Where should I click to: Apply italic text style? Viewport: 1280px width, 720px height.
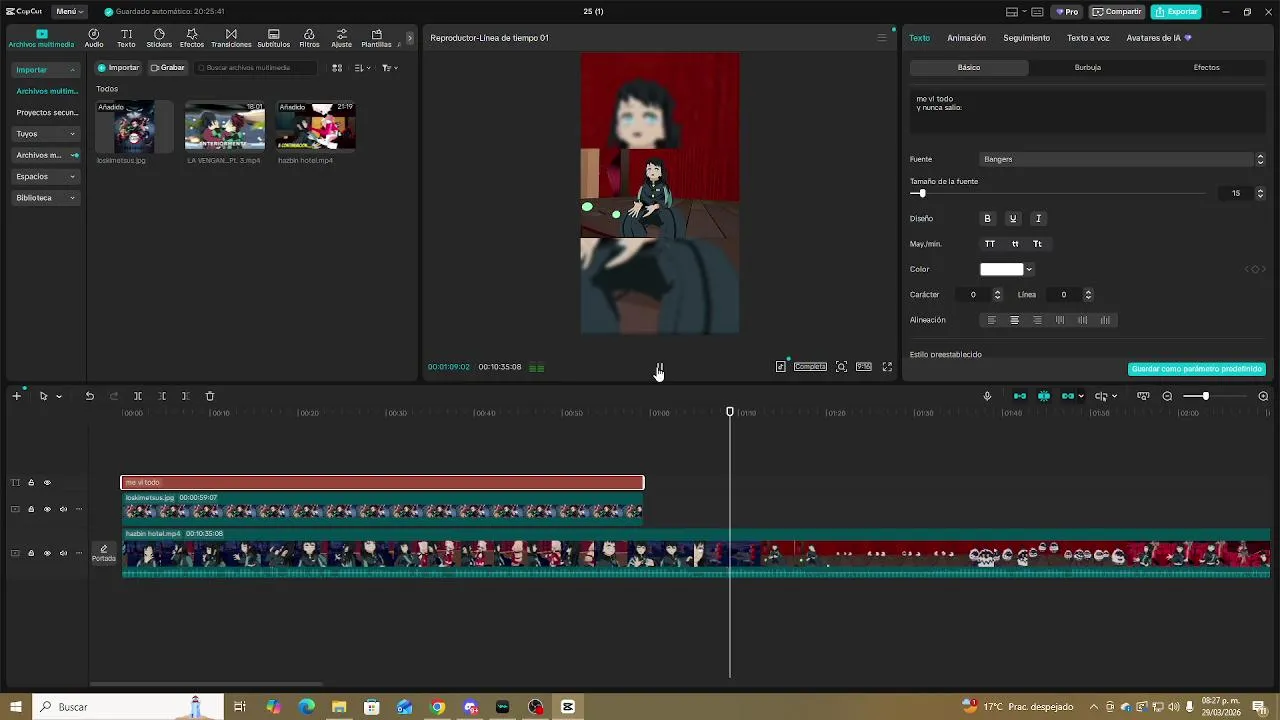coord(1038,219)
